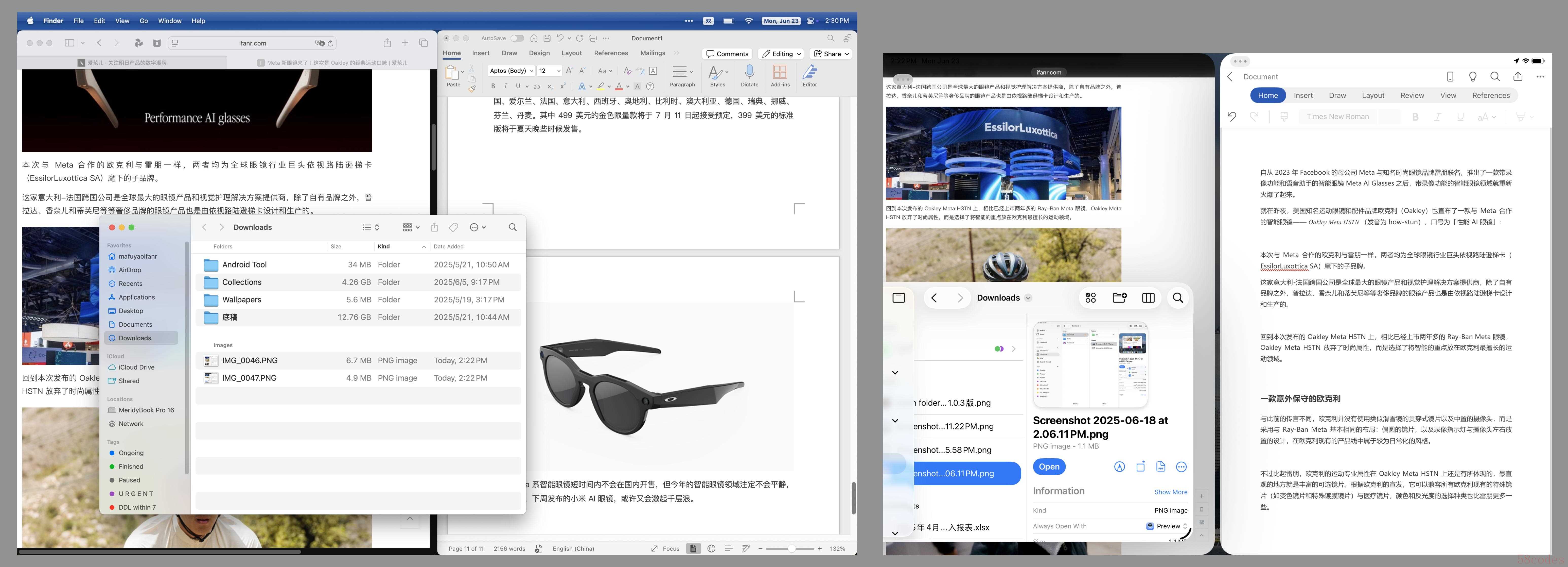The height and width of the screenshot is (567, 1568).
Task: Open the Window menu in menu bar
Action: 170,21
